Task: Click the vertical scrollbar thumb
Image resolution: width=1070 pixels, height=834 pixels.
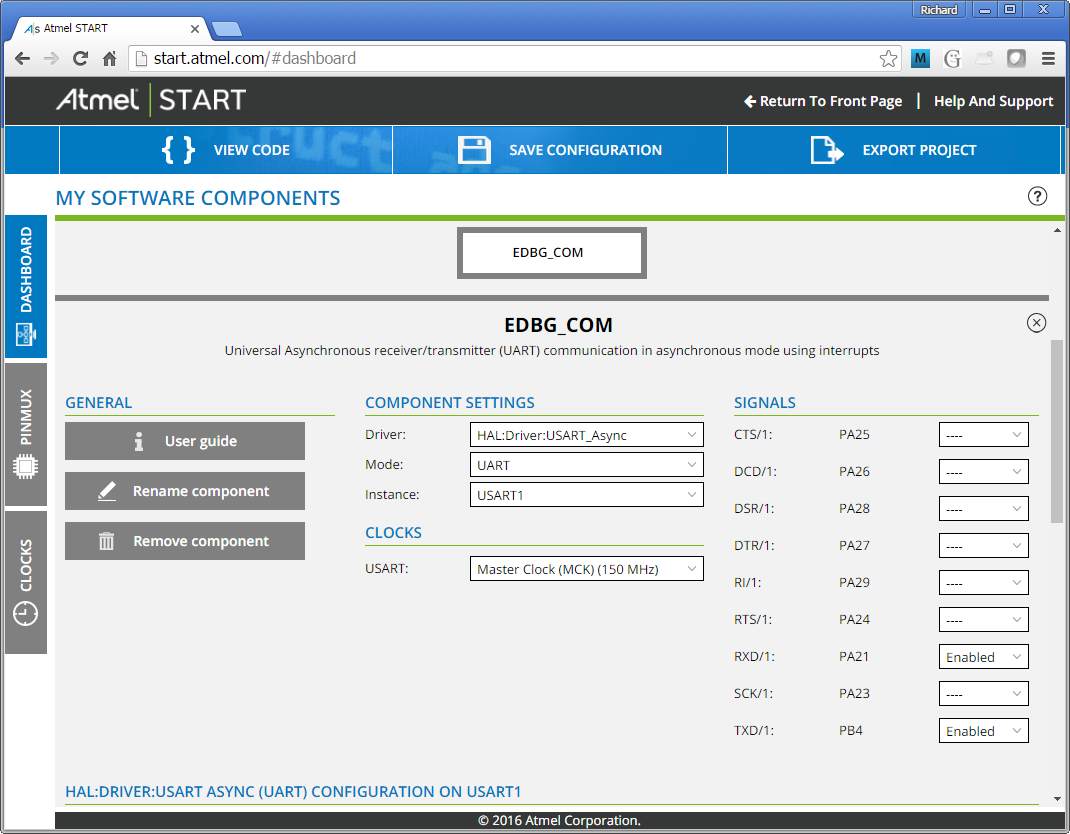Action: click(x=1056, y=431)
